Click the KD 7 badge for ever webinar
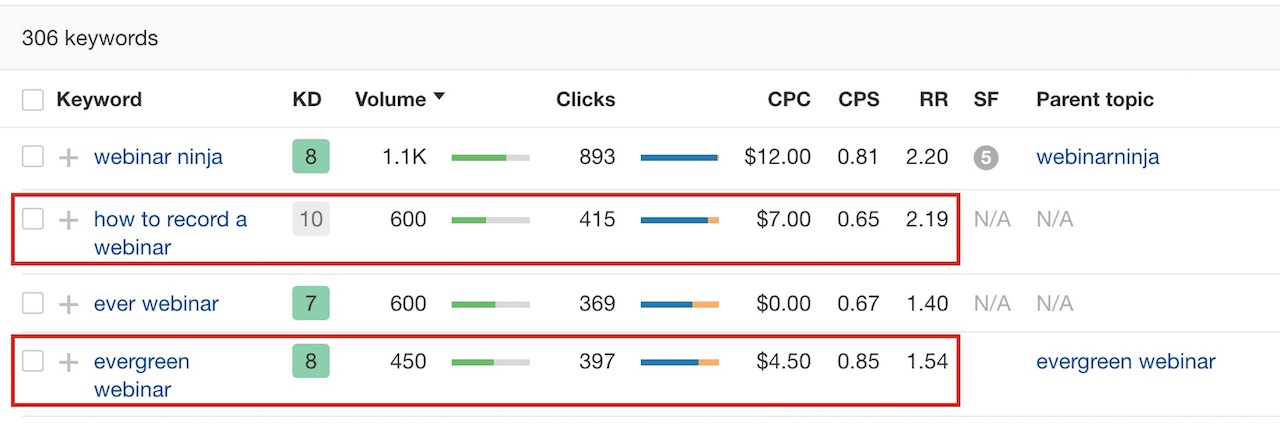Image resolution: width=1280 pixels, height=428 pixels. [x=311, y=303]
